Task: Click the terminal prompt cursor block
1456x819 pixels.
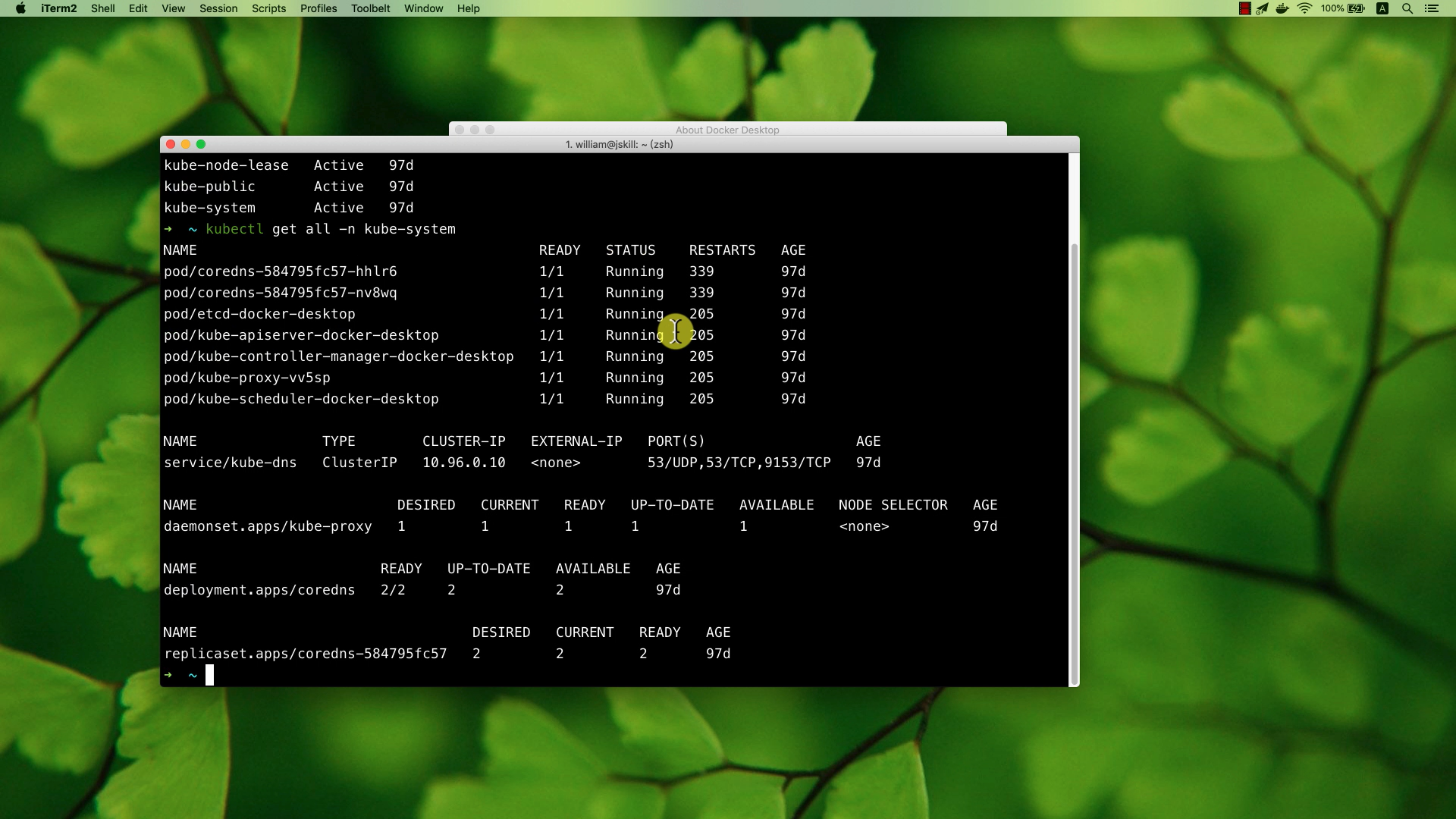Action: (x=210, y=675)
